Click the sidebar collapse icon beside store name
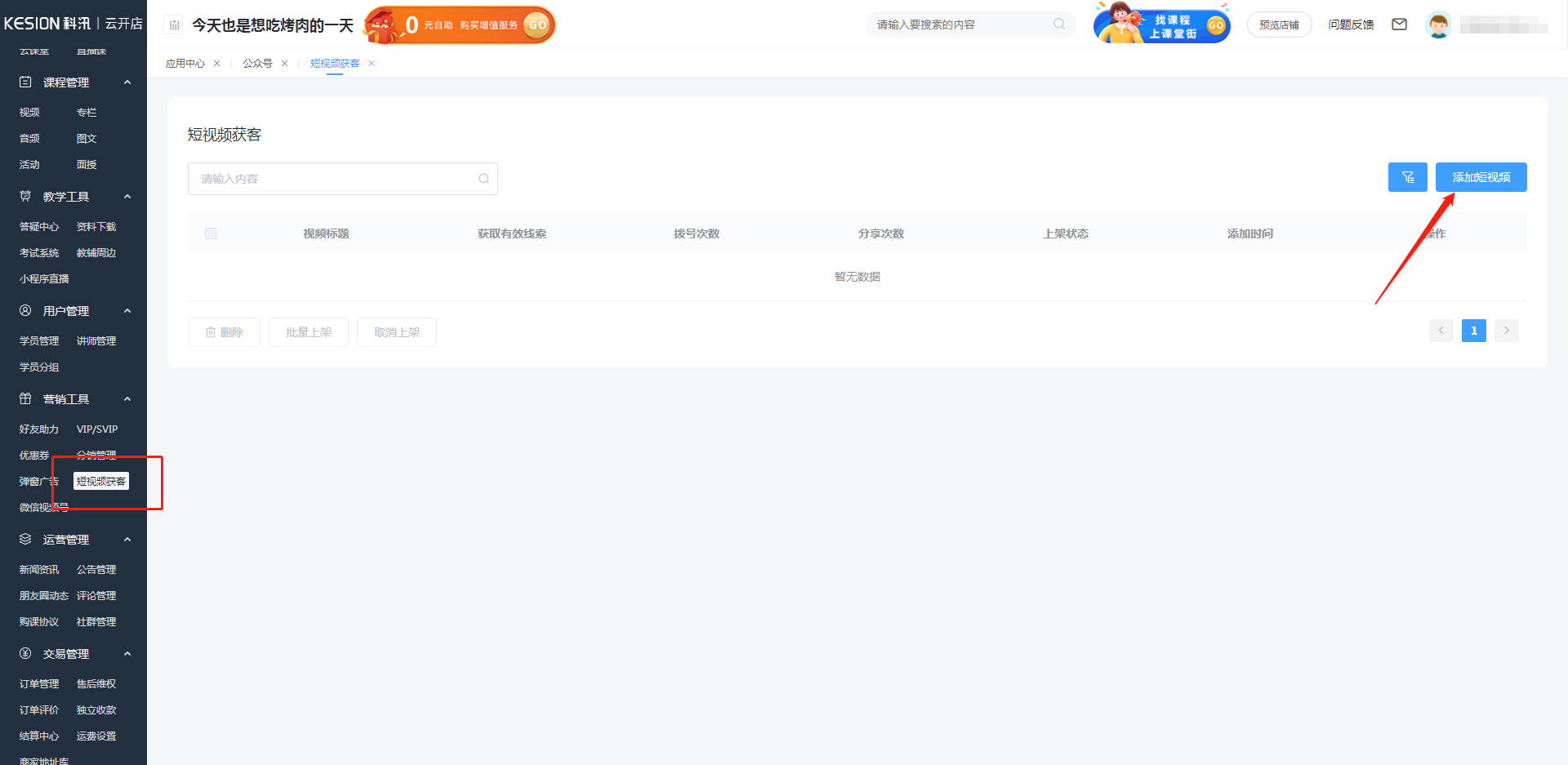This screenshot has height=765, width=1568. coord(174,25)
